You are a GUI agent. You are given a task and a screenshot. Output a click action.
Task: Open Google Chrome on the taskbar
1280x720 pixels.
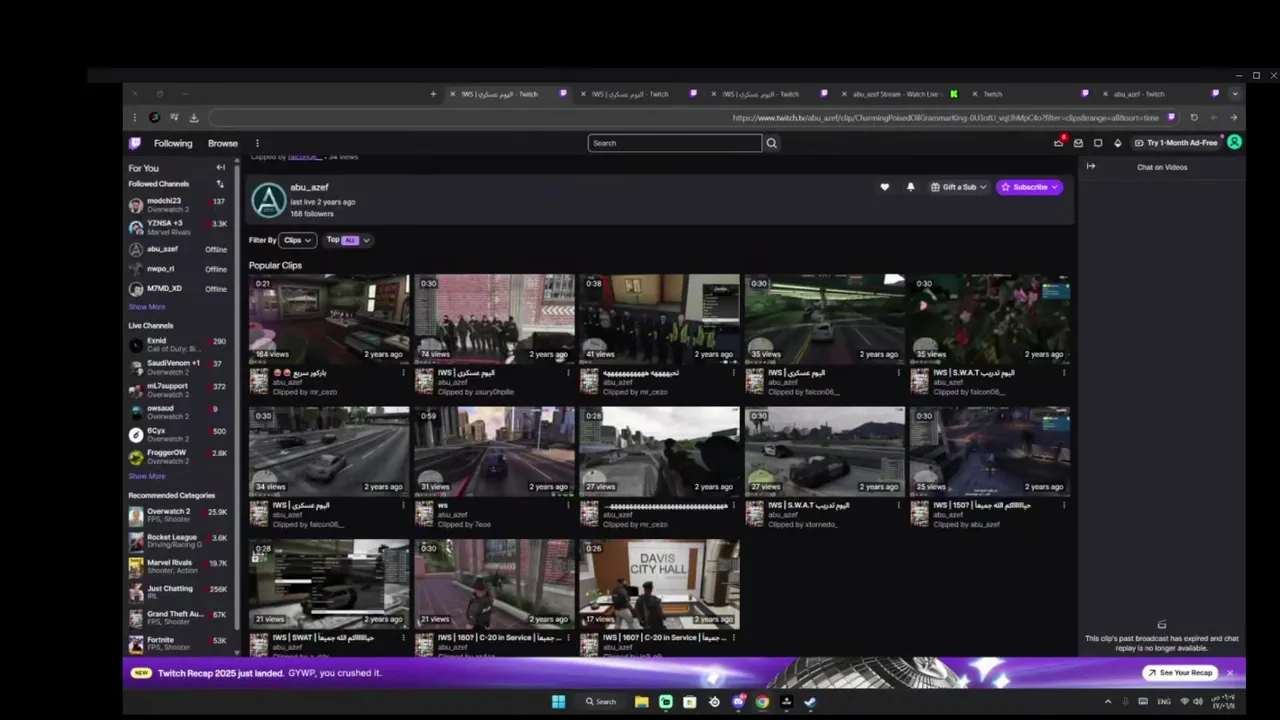[x=762, y=702]
